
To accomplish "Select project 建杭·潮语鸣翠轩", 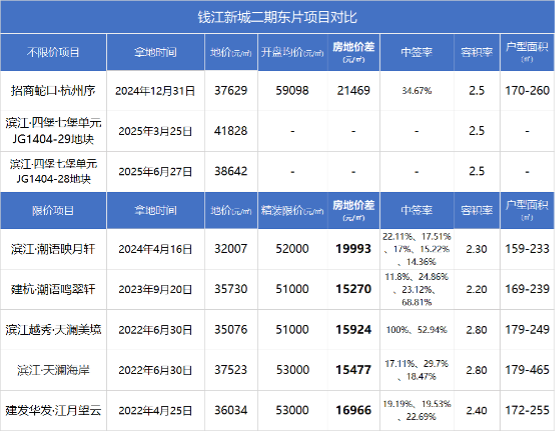I will [x=53, y=289].
